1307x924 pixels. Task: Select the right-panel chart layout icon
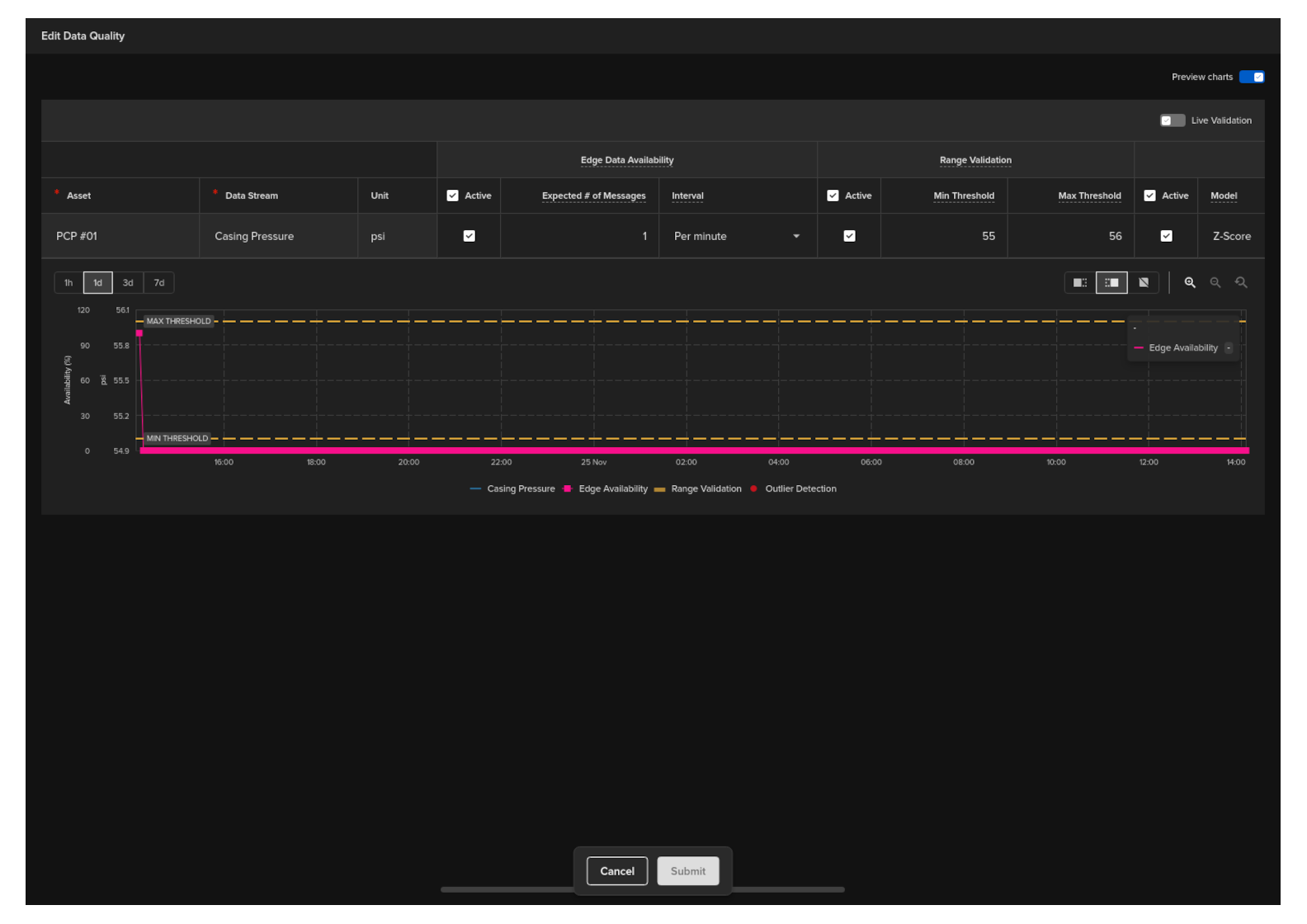point(1111,283)
